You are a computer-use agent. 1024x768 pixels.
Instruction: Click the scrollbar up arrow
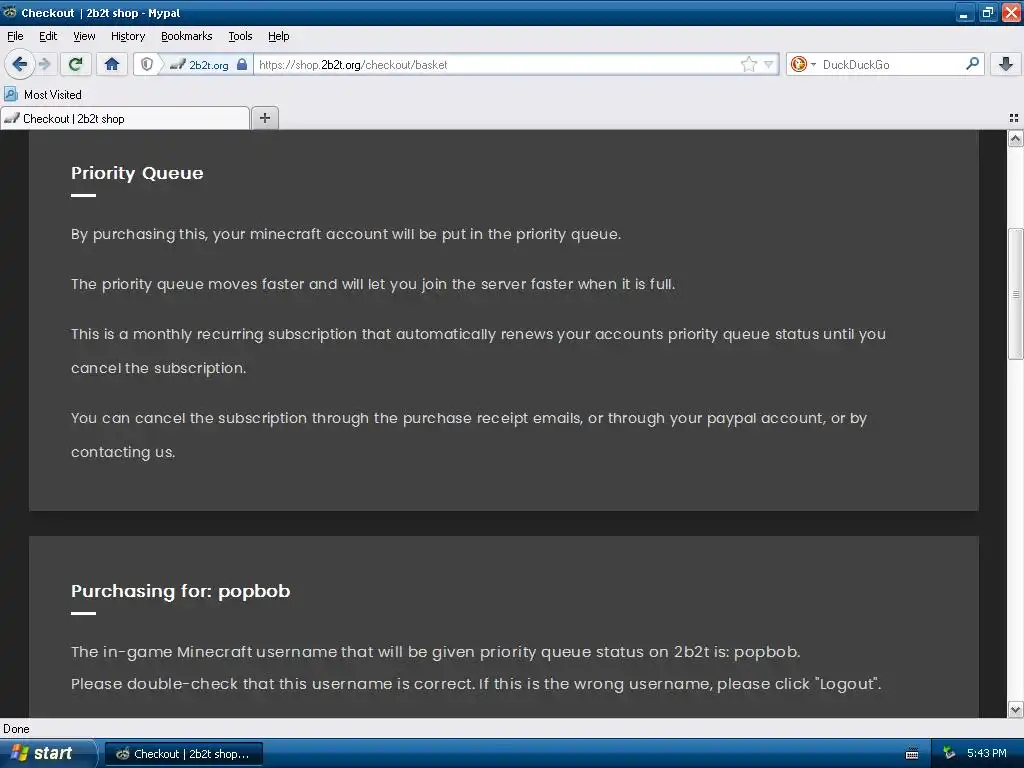click(1015, 138)
